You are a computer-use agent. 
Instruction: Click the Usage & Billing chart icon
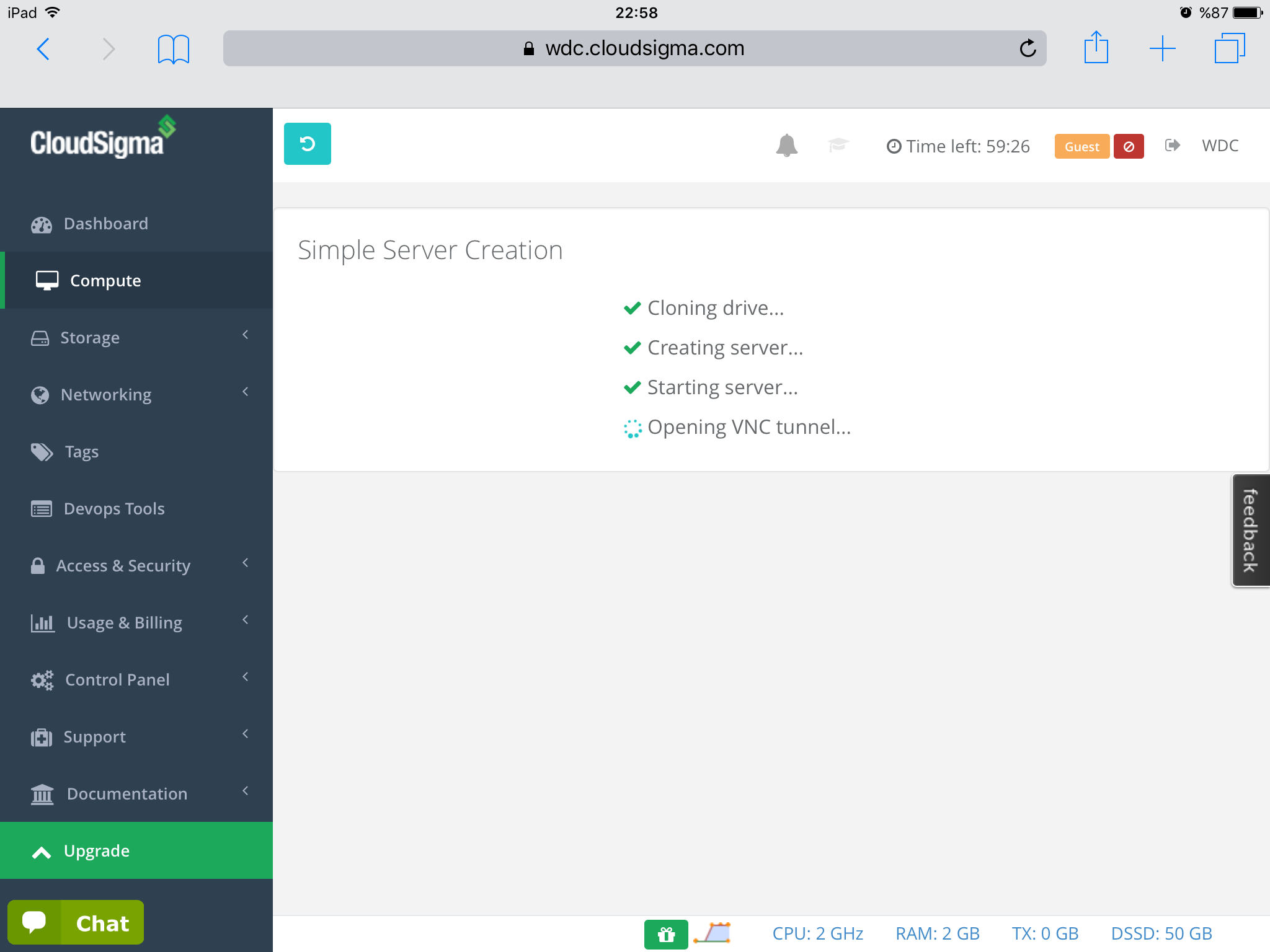click(x=43, y=622)
